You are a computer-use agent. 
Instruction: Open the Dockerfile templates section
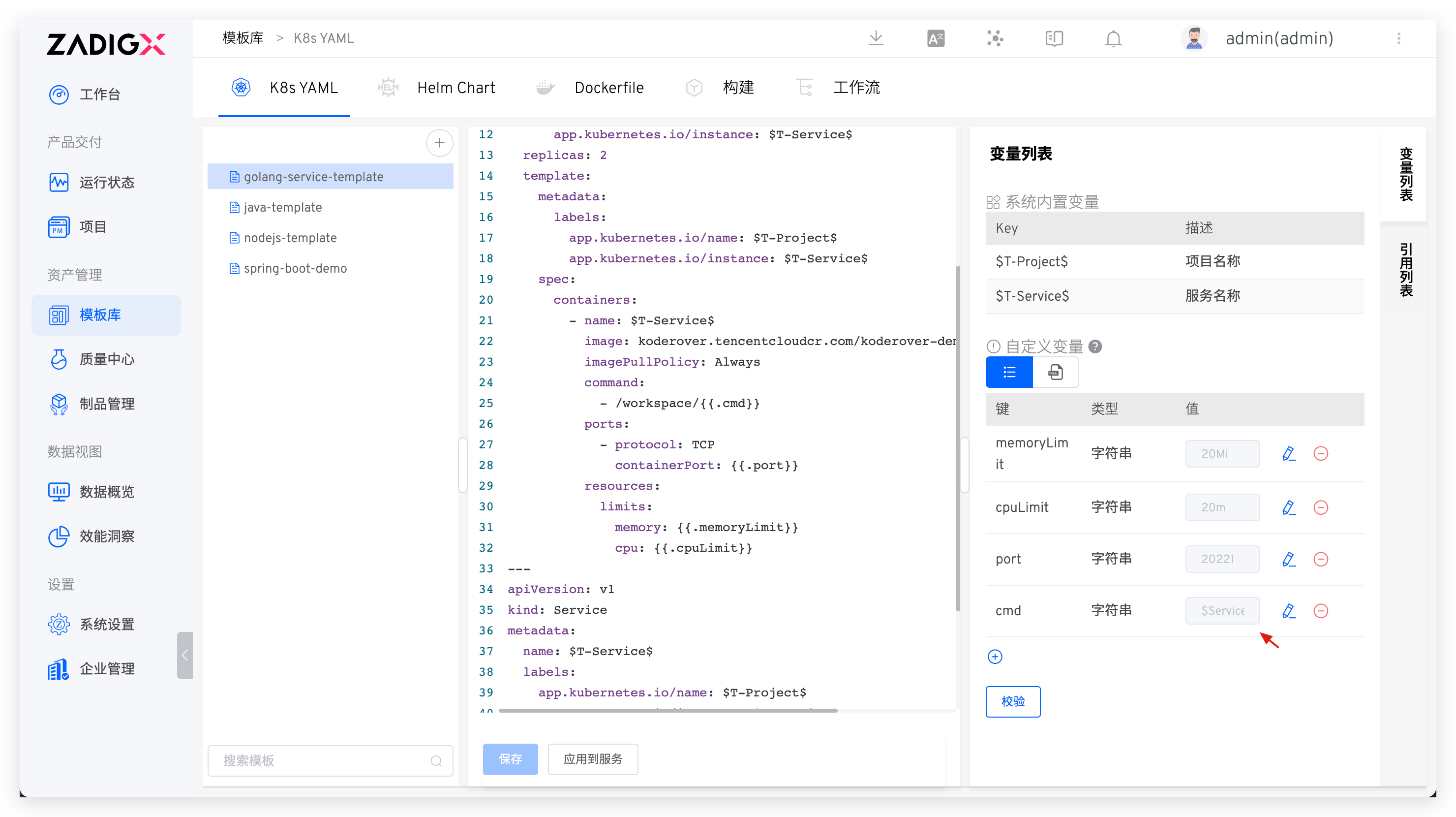609,88
